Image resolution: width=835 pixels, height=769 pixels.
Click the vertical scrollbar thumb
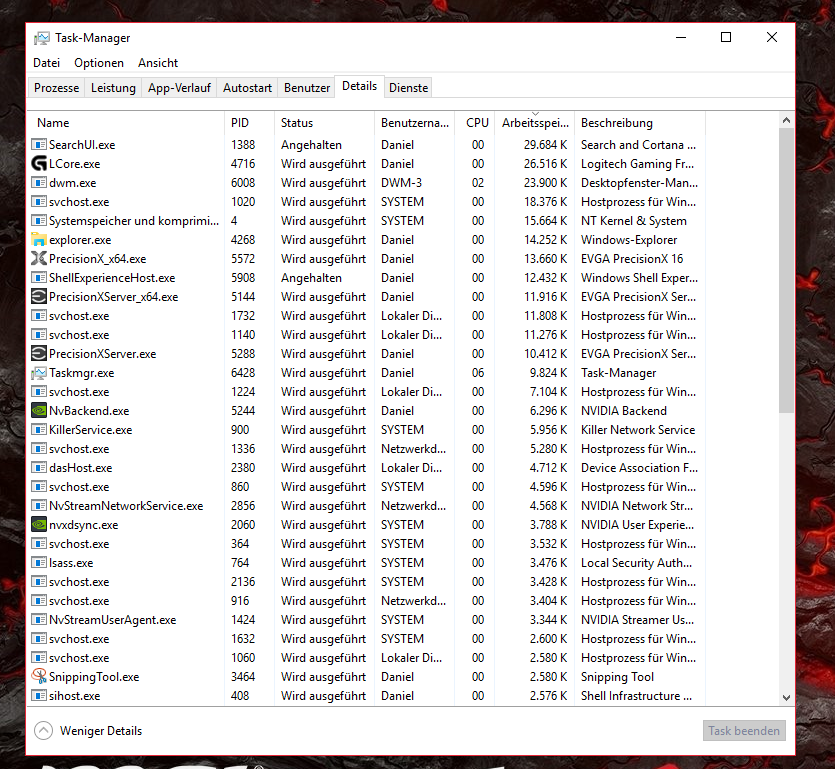(787, 270)
